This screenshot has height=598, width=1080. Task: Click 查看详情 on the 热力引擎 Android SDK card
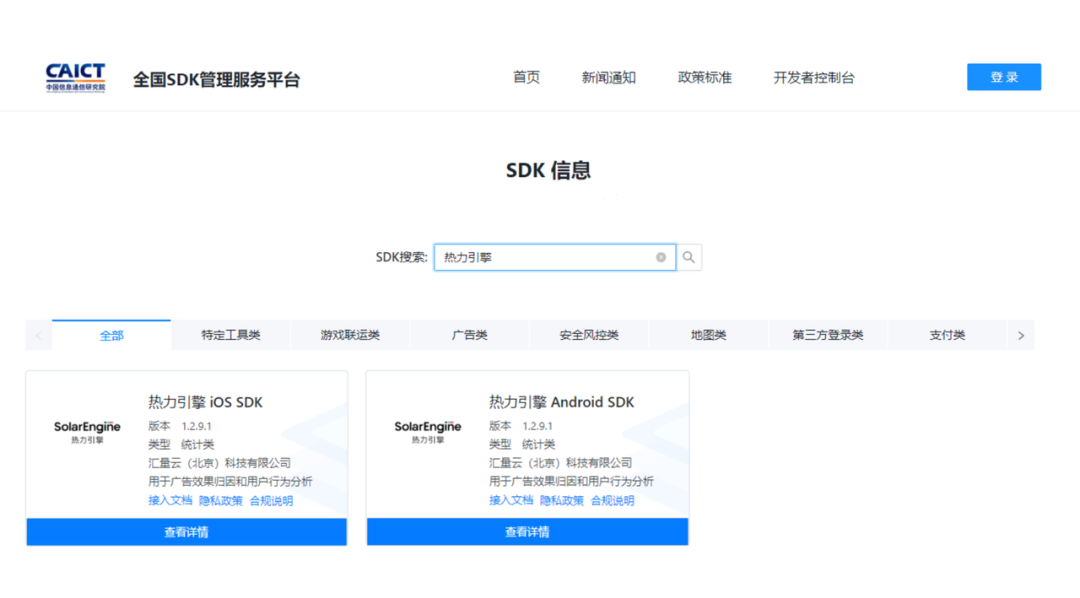coord(527,531)
